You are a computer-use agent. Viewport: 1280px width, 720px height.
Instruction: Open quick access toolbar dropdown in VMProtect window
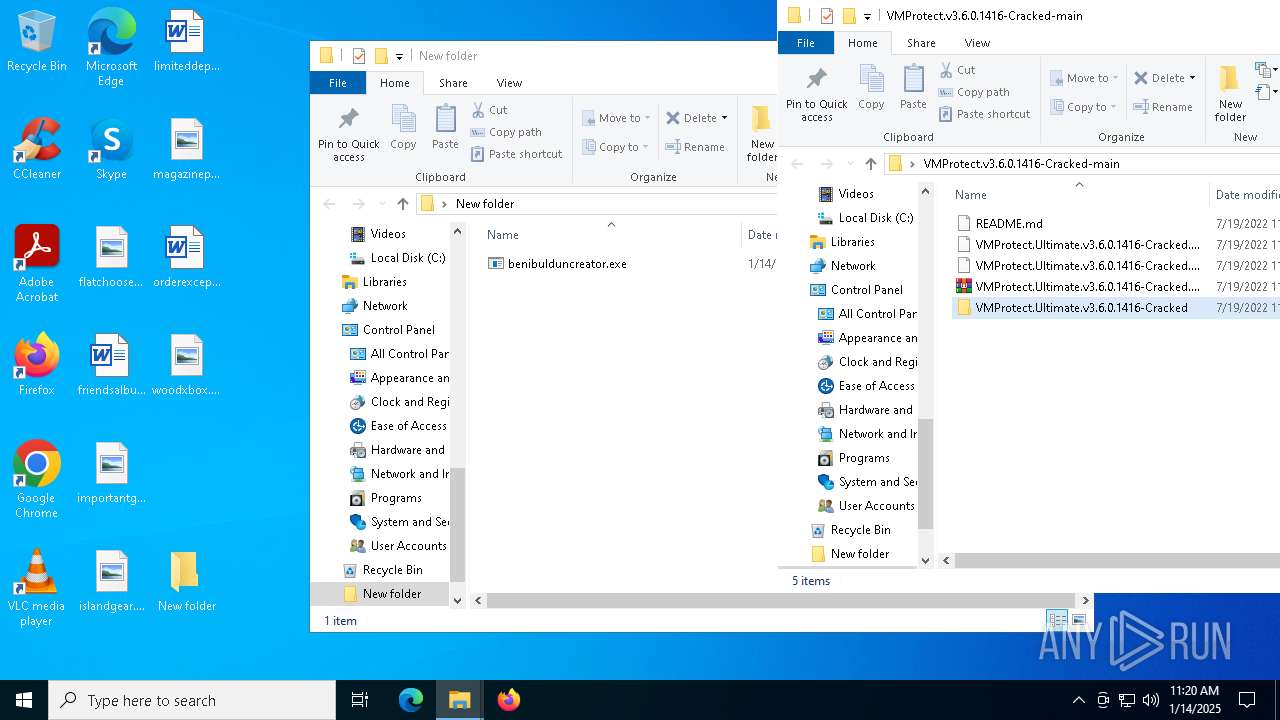pyautogui.click(x=867, y=17)
